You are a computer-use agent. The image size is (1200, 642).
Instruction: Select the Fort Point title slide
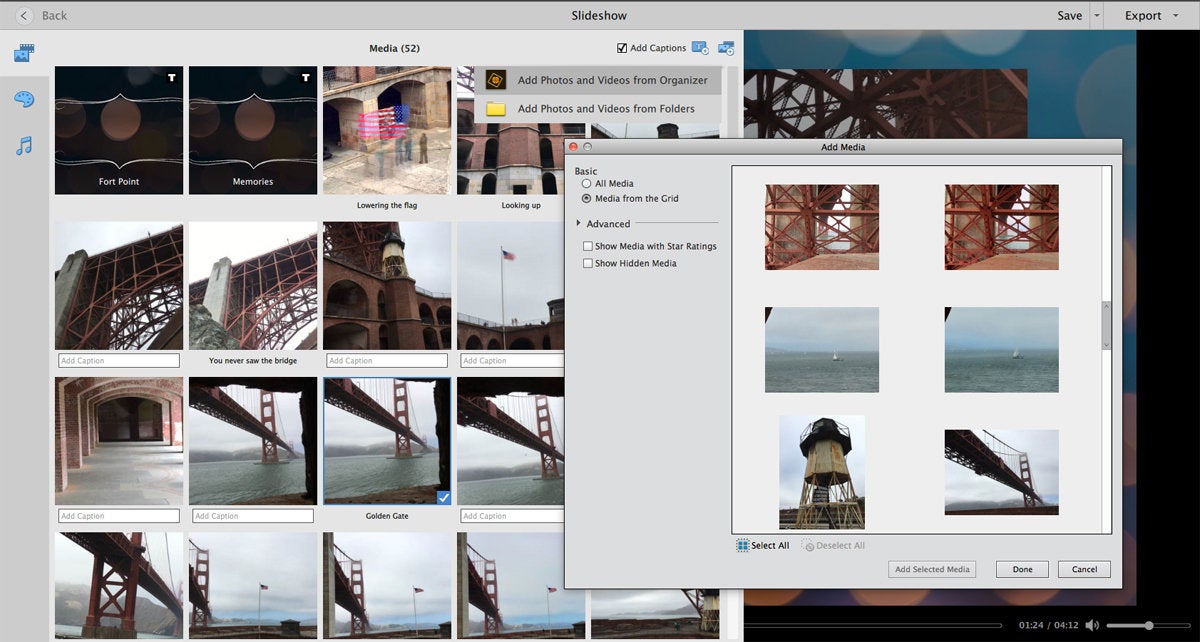tap(119, 131)
